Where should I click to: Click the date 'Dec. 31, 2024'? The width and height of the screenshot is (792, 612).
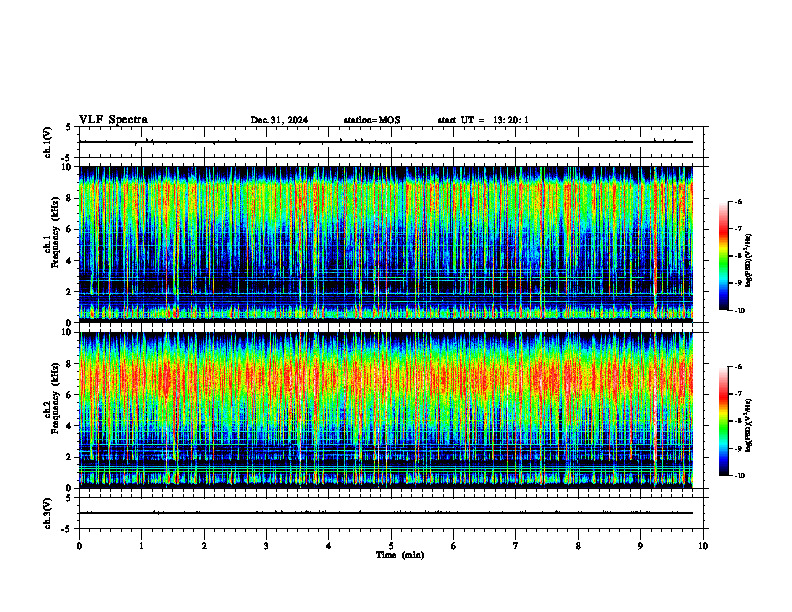pos(279,120)
